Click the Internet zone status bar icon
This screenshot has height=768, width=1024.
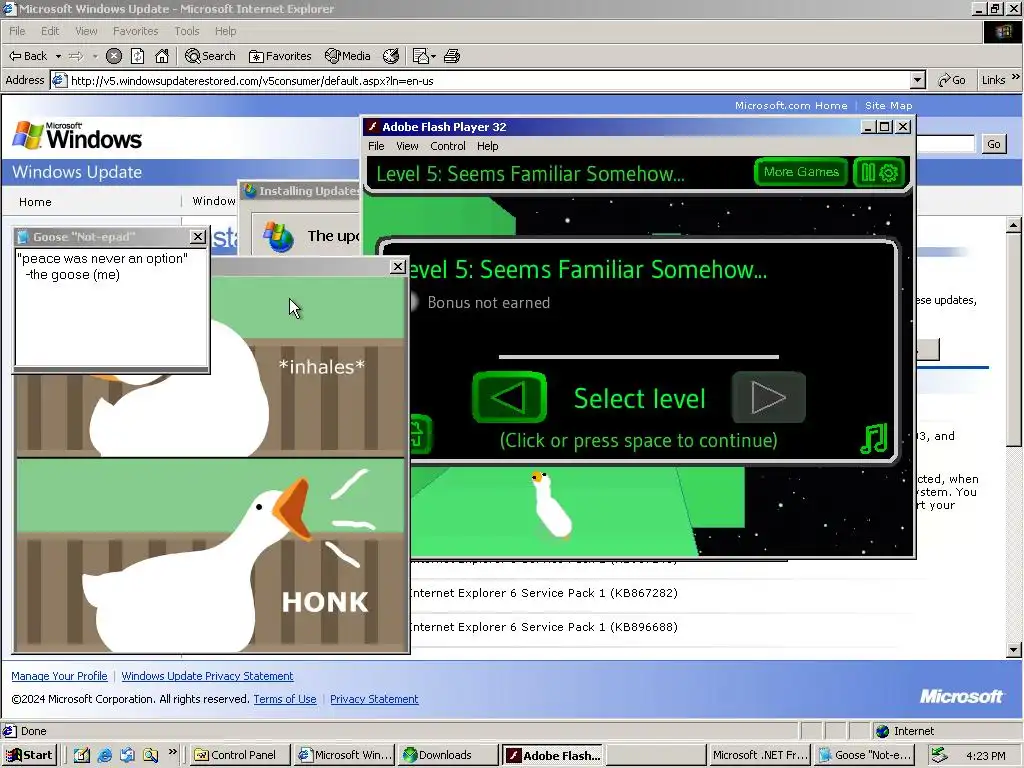click(x=883, y=731)
